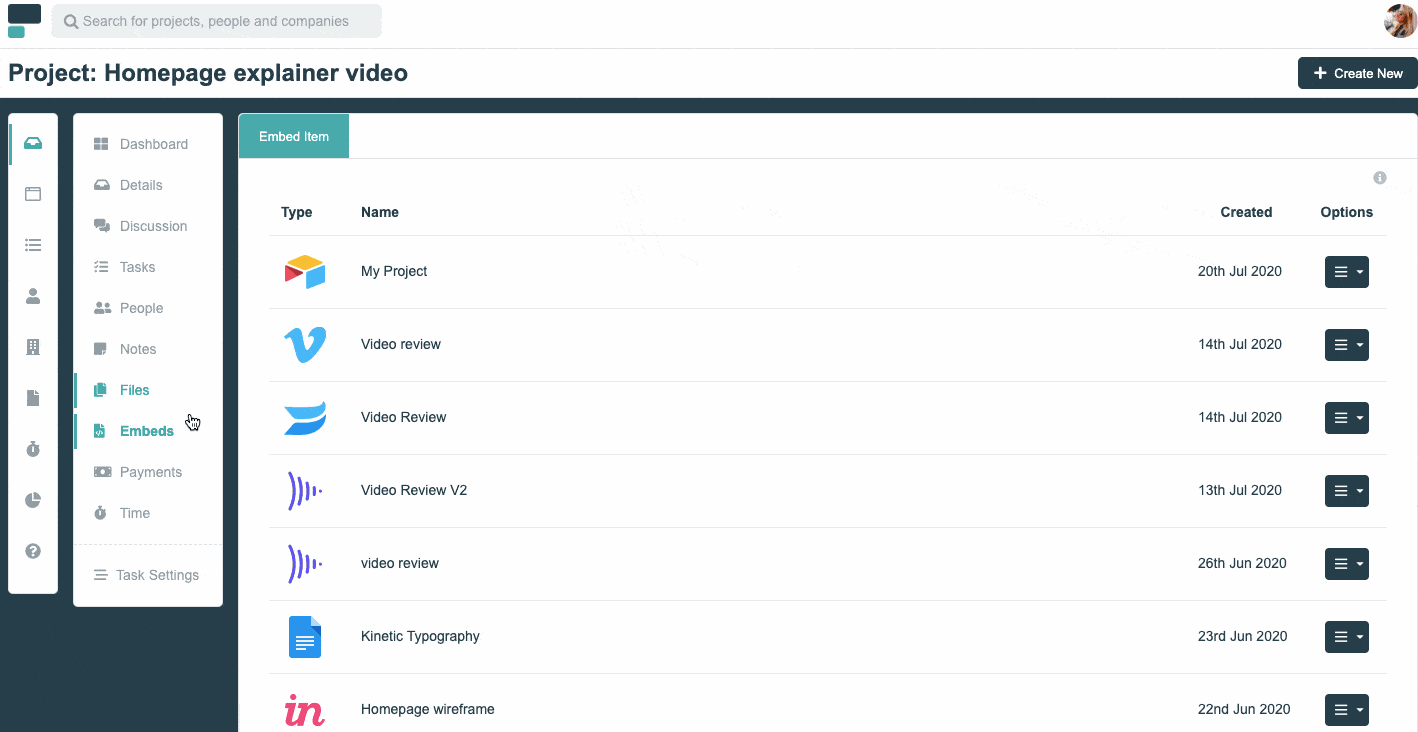1418x732 pixels.
Task: Click the search field for projects and people
Action: click(217, 21)
